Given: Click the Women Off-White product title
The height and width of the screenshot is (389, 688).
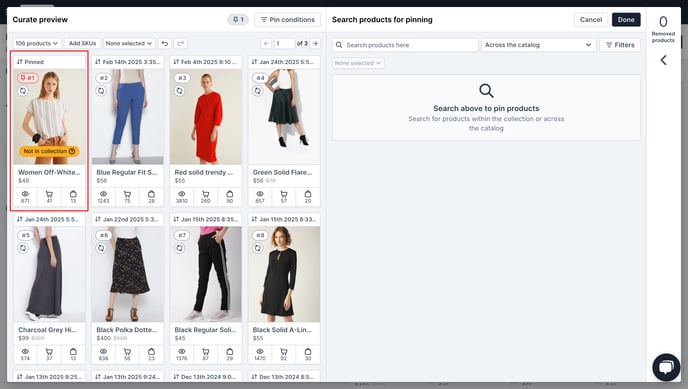Looking at the screenshot, I should (x=49, y=172).
